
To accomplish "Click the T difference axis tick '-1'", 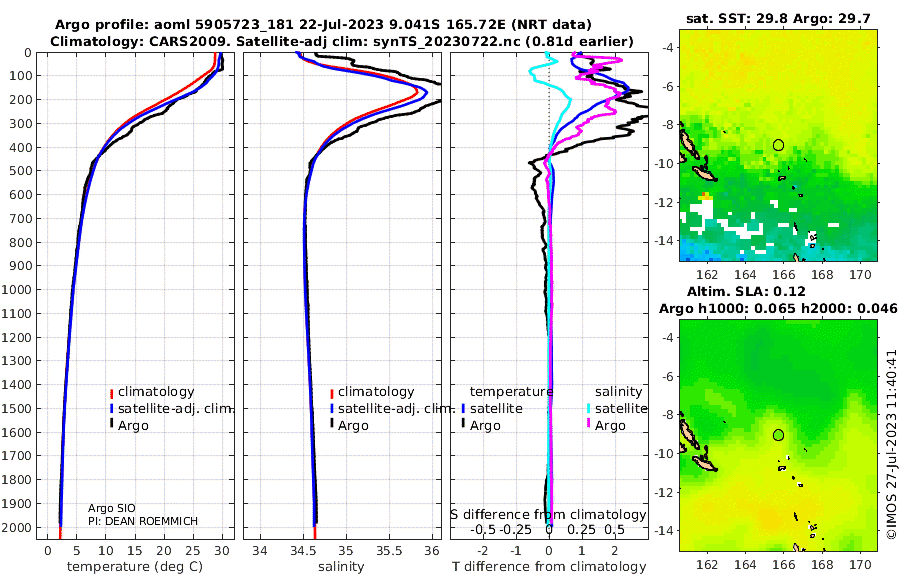I will click(x=516, y=551).
